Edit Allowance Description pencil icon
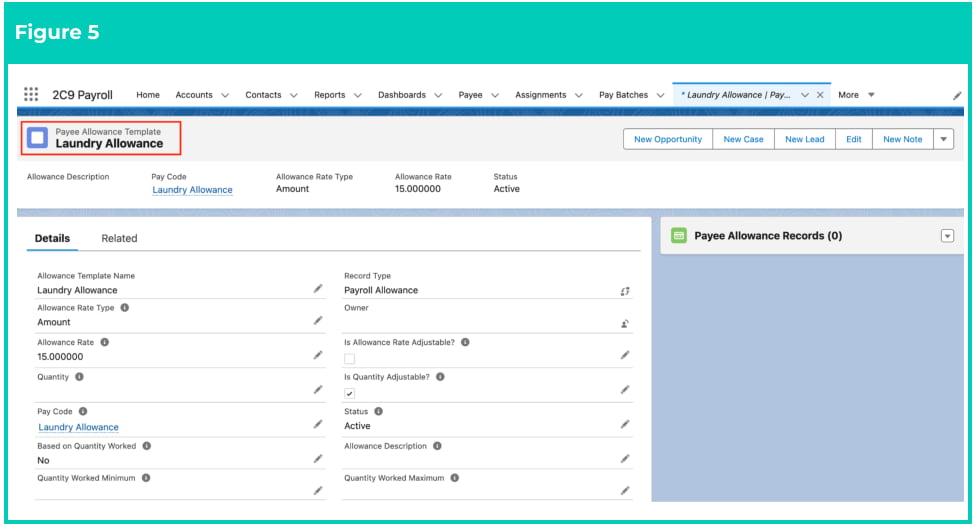The height and width of the screenshot is (528, 976). click(x=625, y=459)
